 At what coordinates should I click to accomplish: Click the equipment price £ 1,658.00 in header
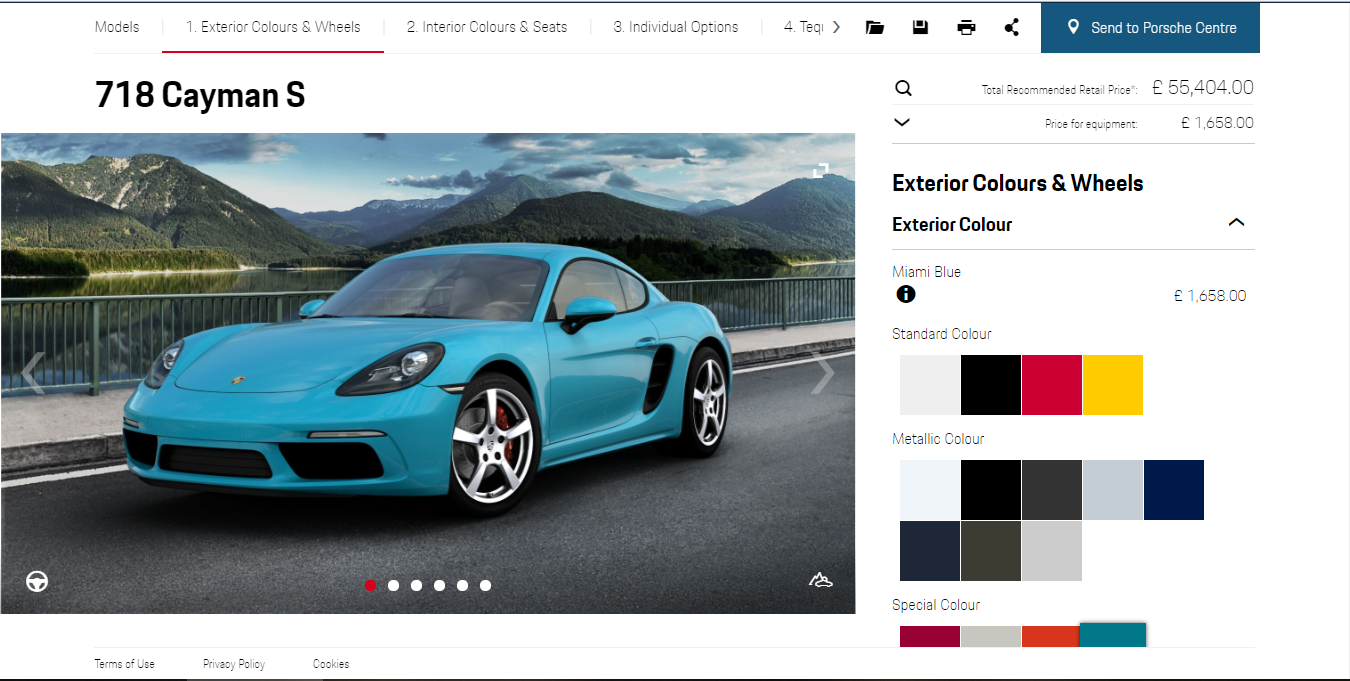pyautogui.click(x=1217, y=123)
